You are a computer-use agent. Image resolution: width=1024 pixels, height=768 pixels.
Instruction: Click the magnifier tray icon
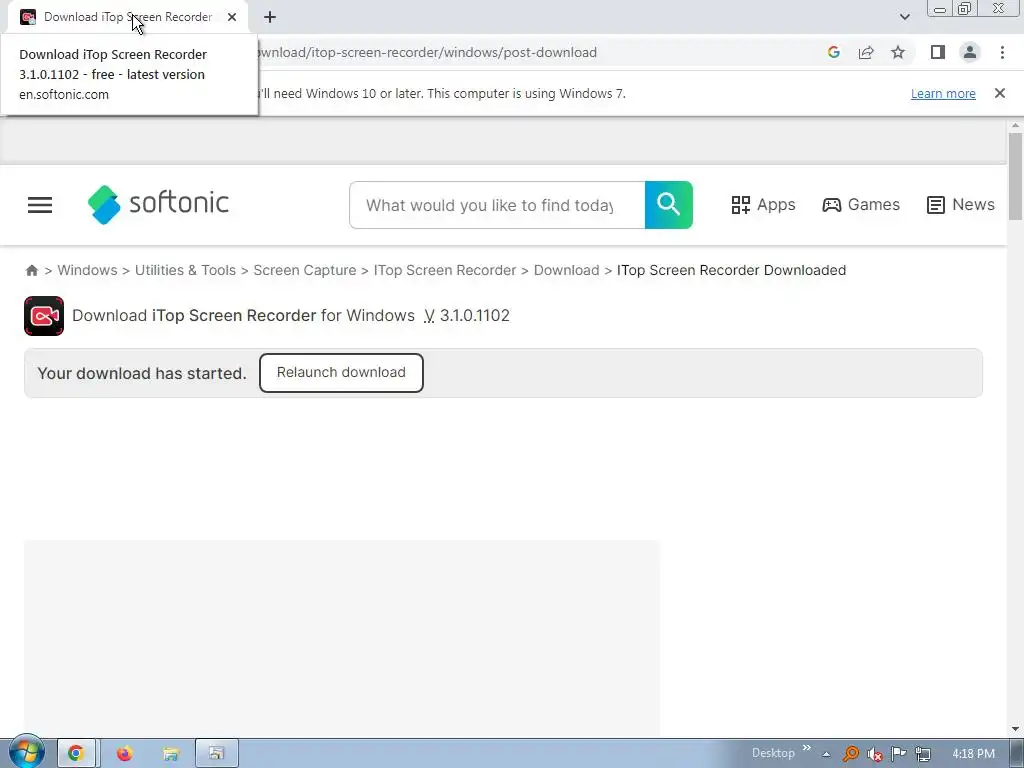point(850,754)
